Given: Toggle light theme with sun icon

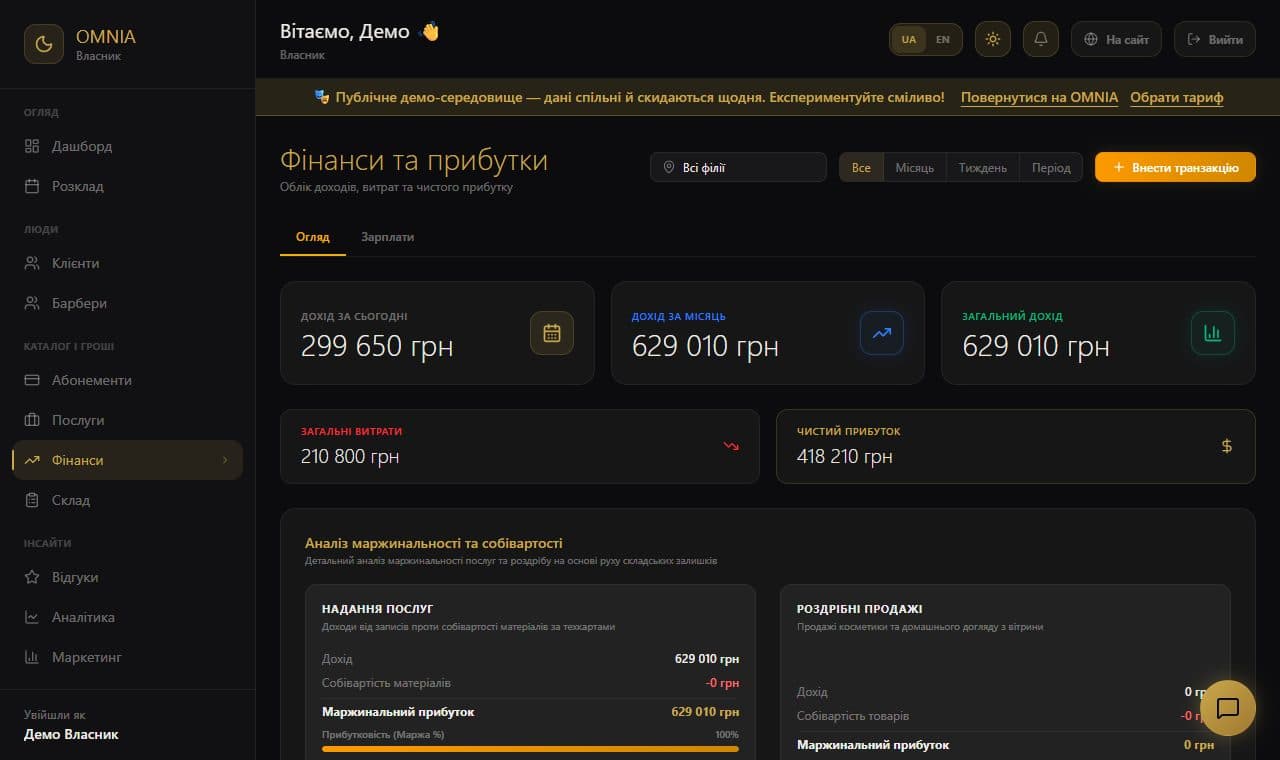Looking at the screenshot, I should [992, 39].
